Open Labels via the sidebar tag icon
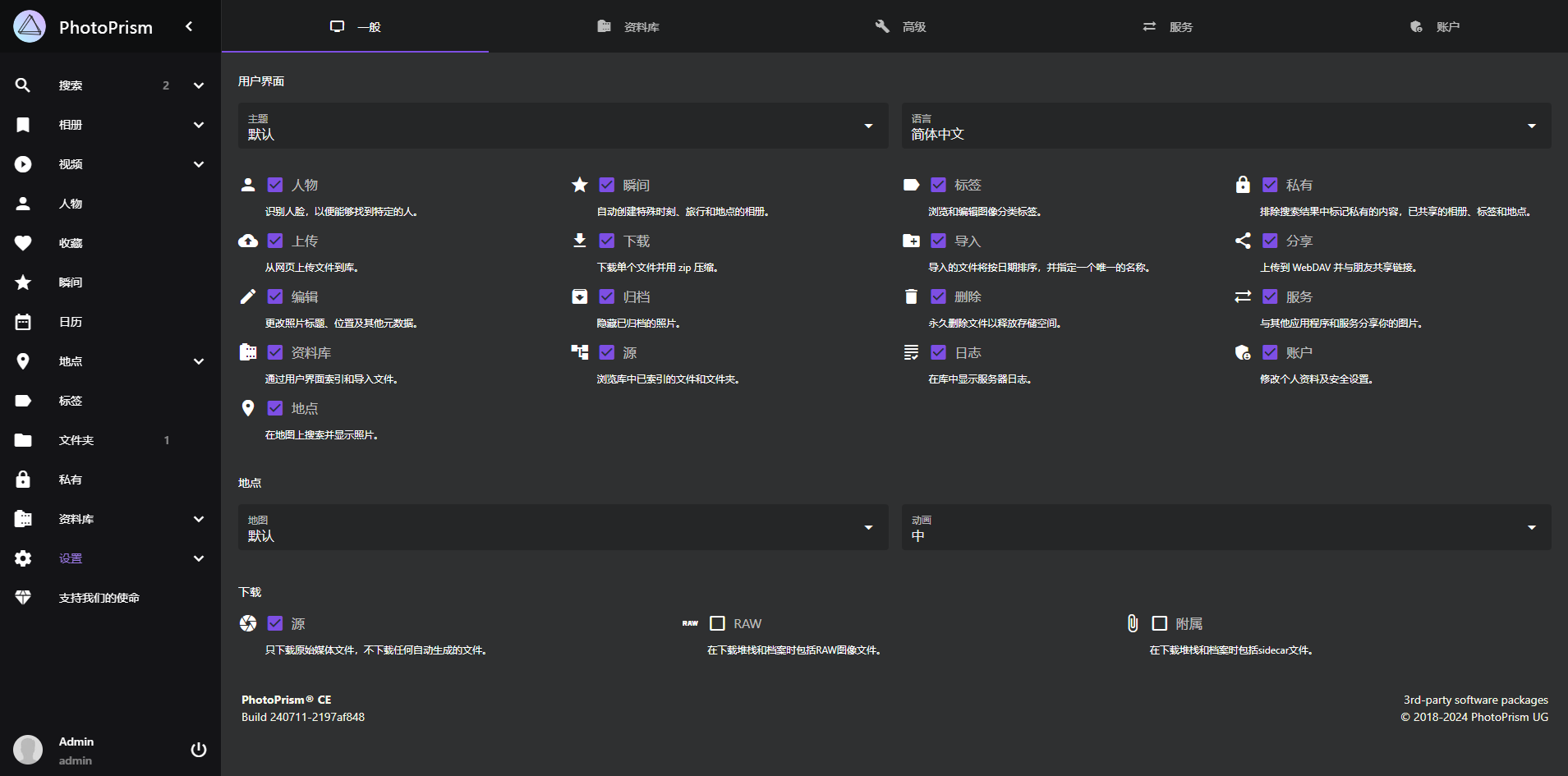Image resolution: width=1568 pixels, height=776 pixels. tap(23, 401)
